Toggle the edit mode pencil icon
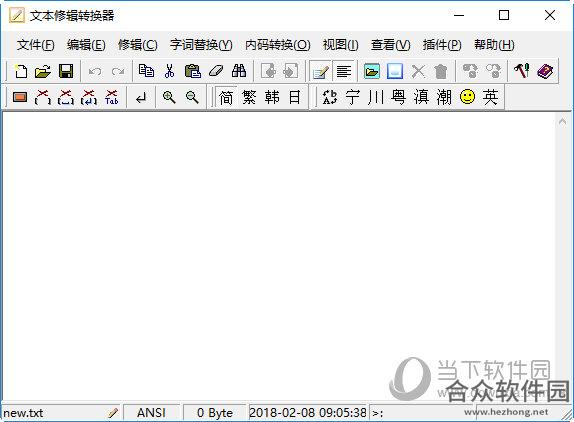This screenshot has width=574, height=422. (320, 71)
